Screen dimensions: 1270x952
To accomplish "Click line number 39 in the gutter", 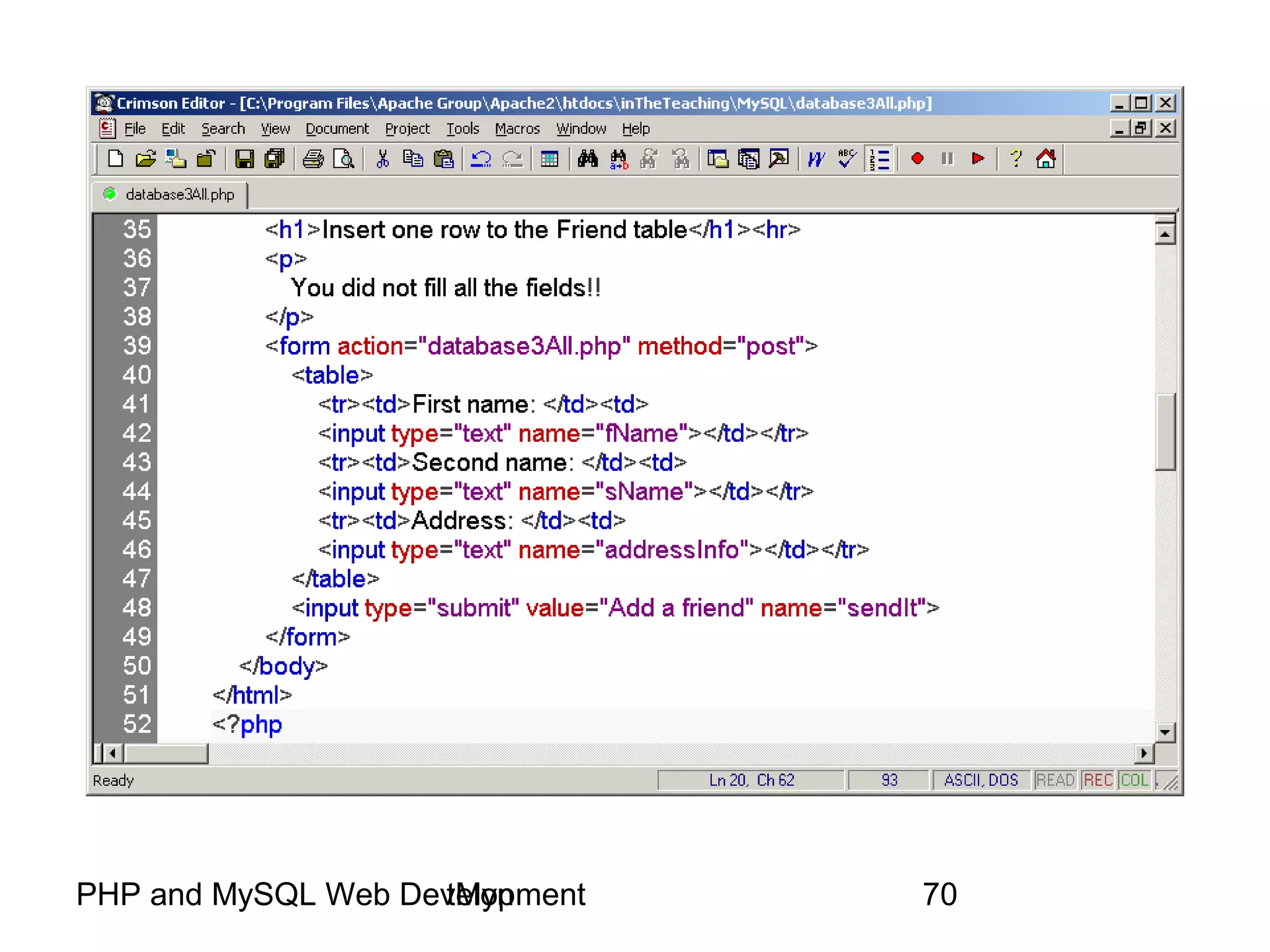I will [x=137, y=346].
